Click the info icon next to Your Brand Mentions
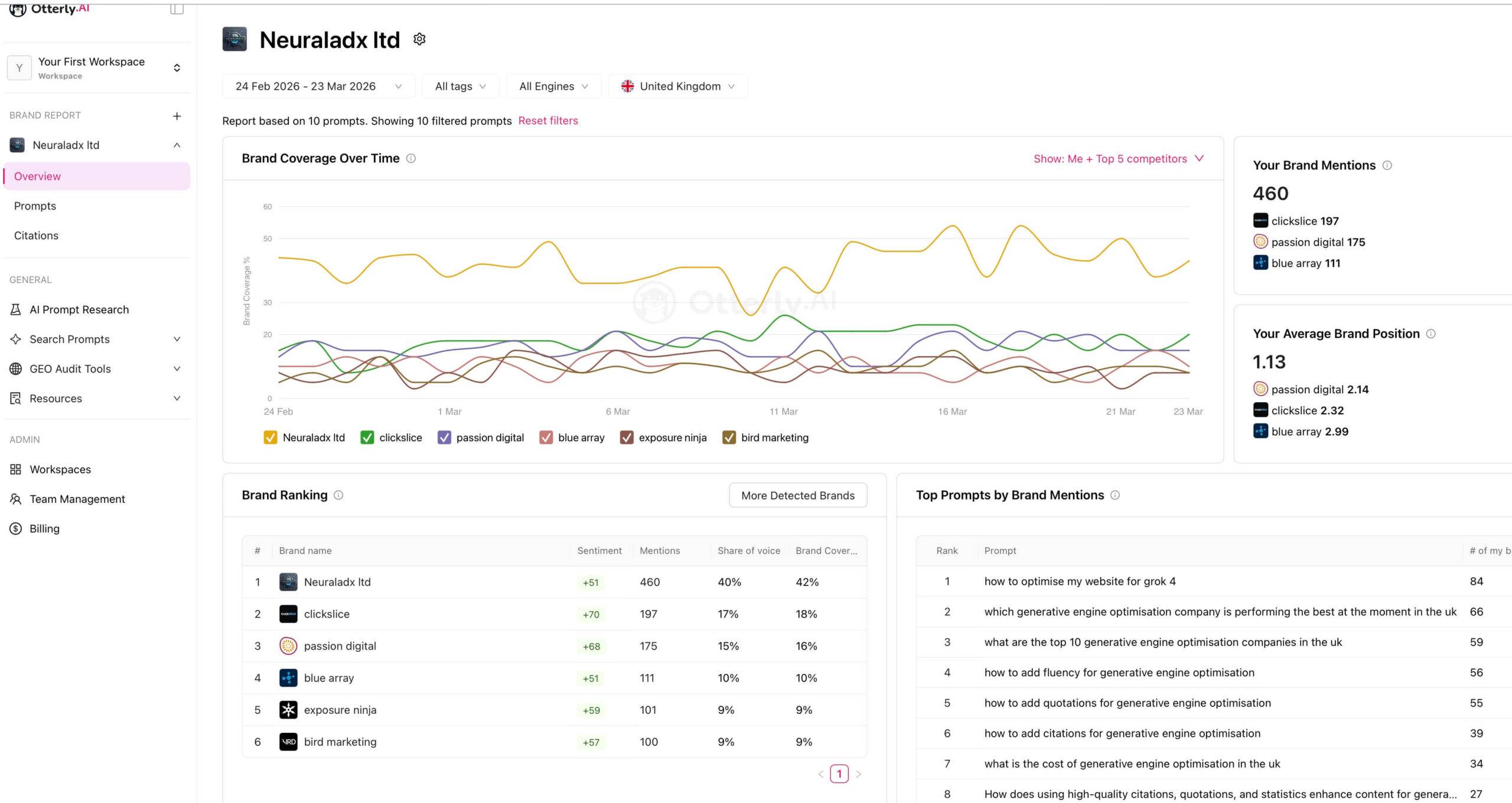The height and width of the screenshot is (803, 1512). [1387, 165]
